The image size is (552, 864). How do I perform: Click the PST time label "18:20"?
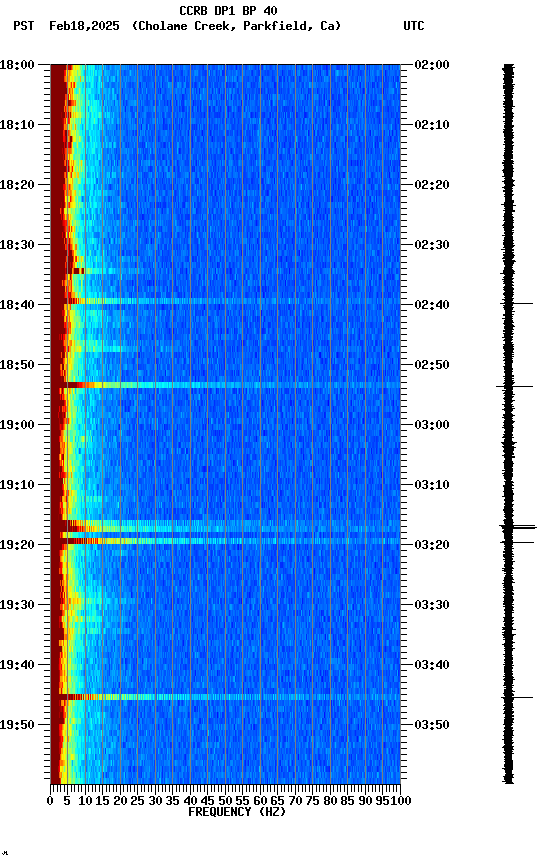(17, 185)
